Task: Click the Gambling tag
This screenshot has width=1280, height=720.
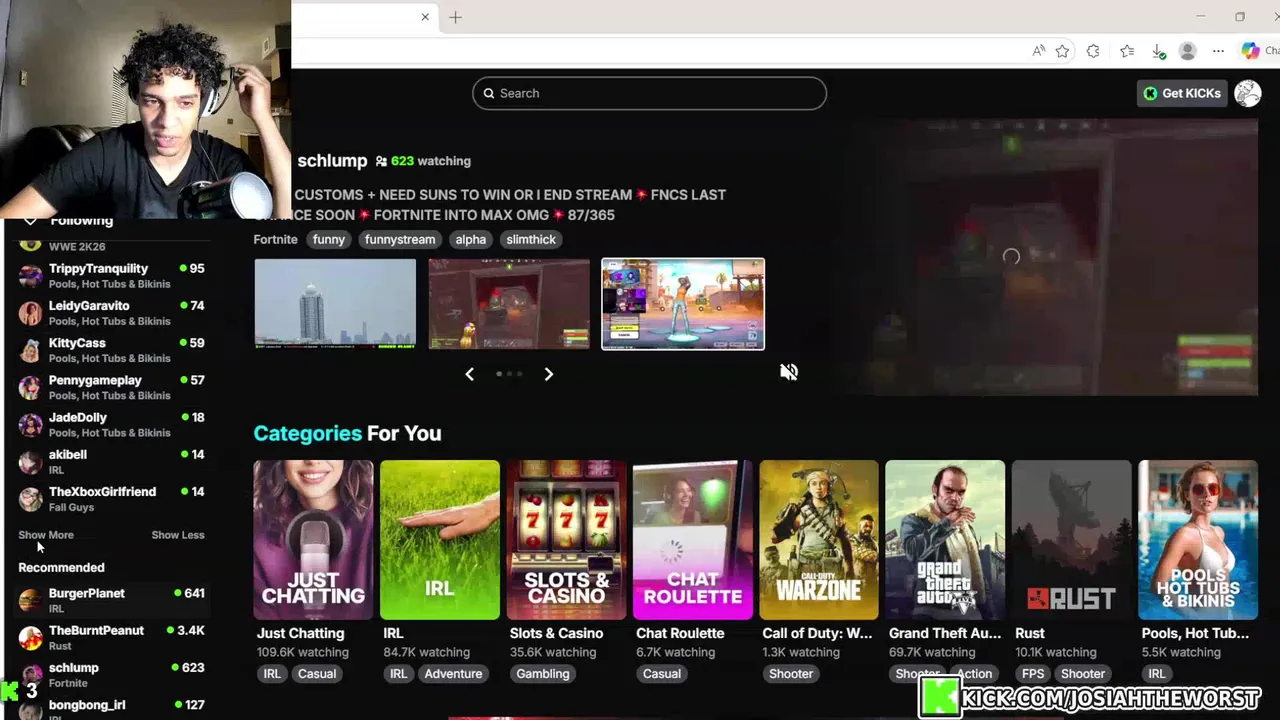Action: (543, 673)
